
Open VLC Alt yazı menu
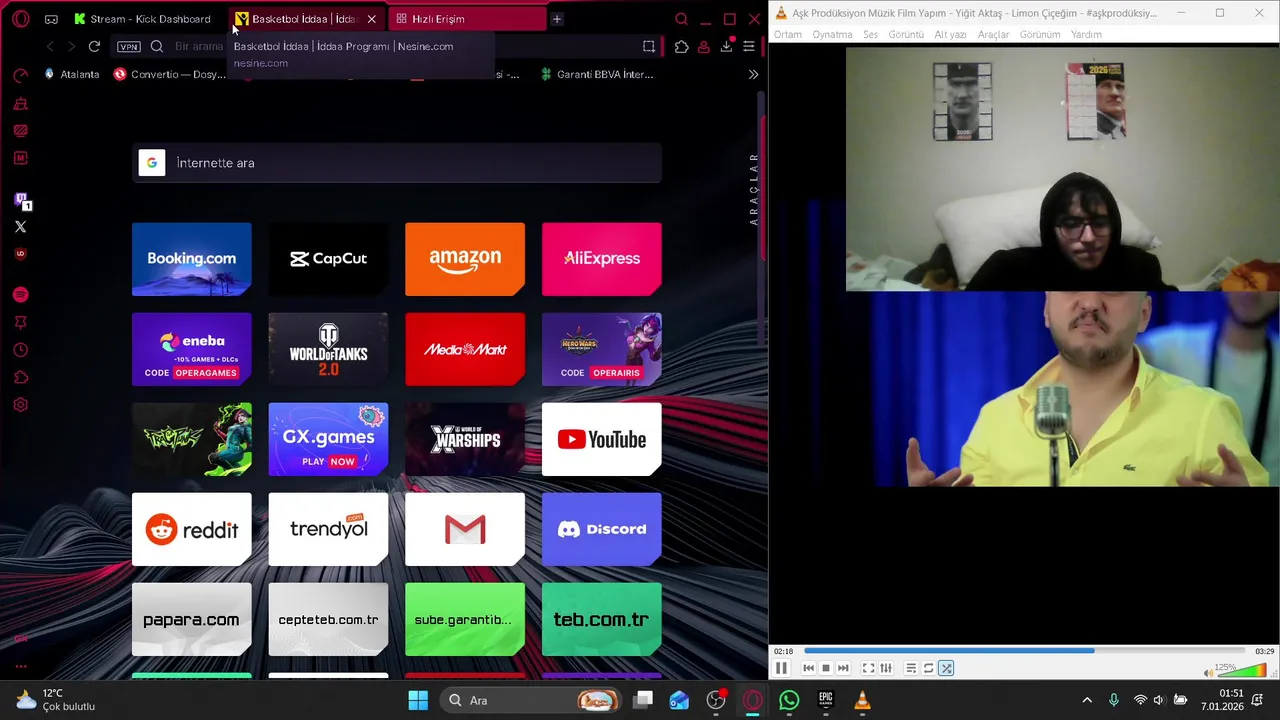(950, 34)
